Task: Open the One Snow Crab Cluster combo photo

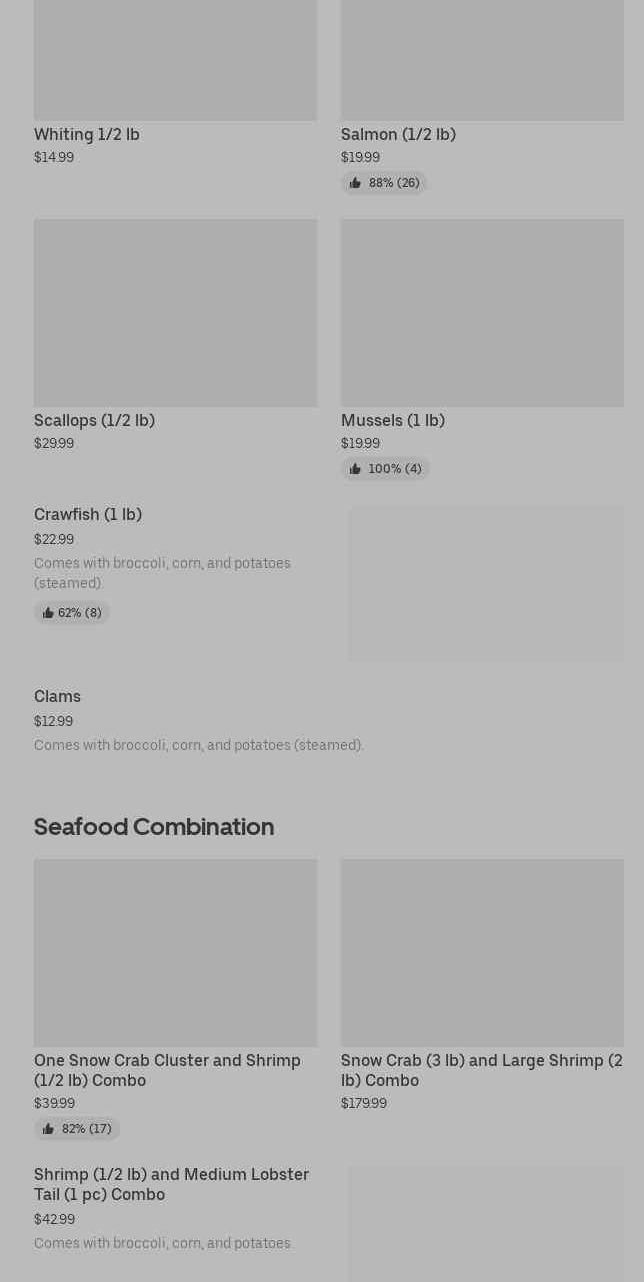Action: tap(175, 953)
